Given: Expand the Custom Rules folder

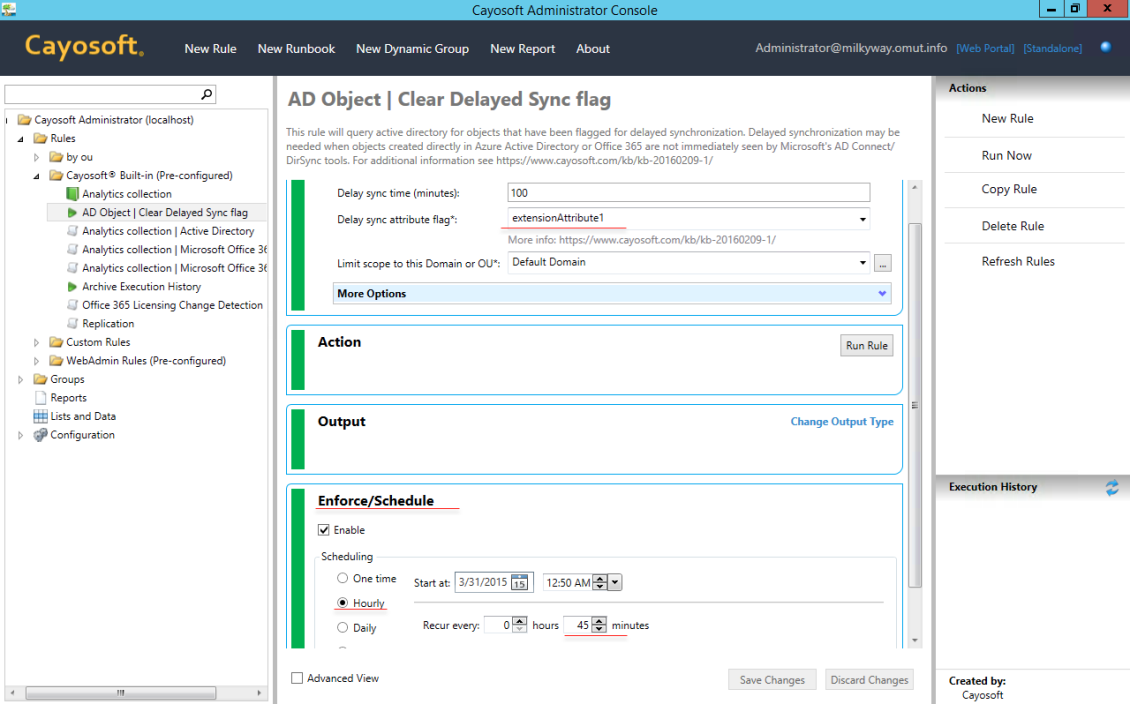Looking at the screenshot, I should (36, 342).
